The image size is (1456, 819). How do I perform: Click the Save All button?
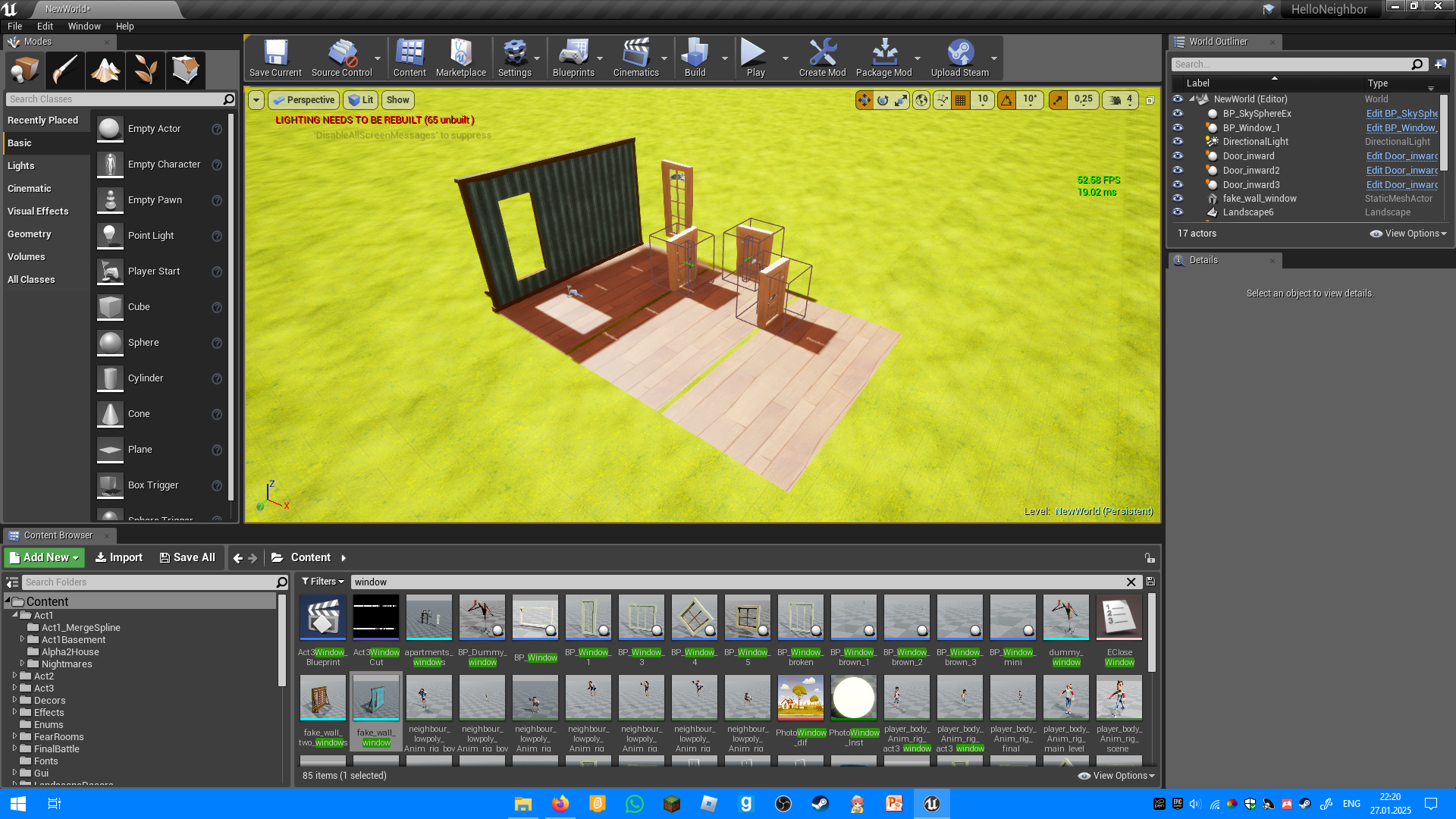click(x=187, y=557)
